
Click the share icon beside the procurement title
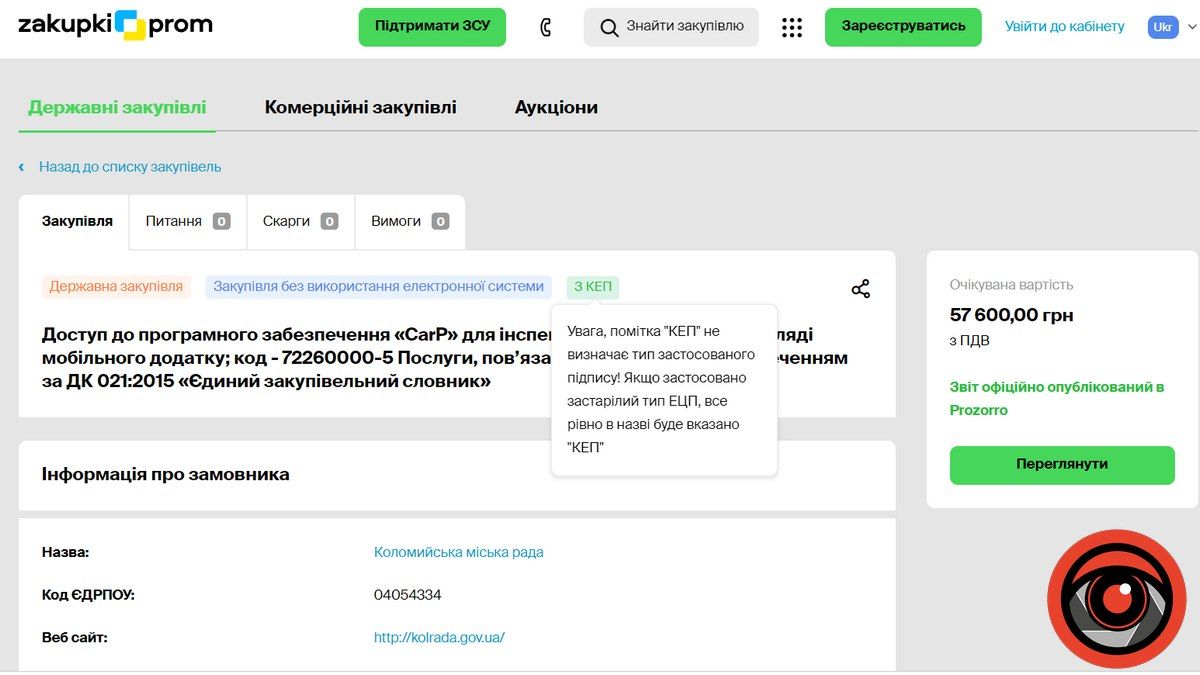(x=860, y=288)
